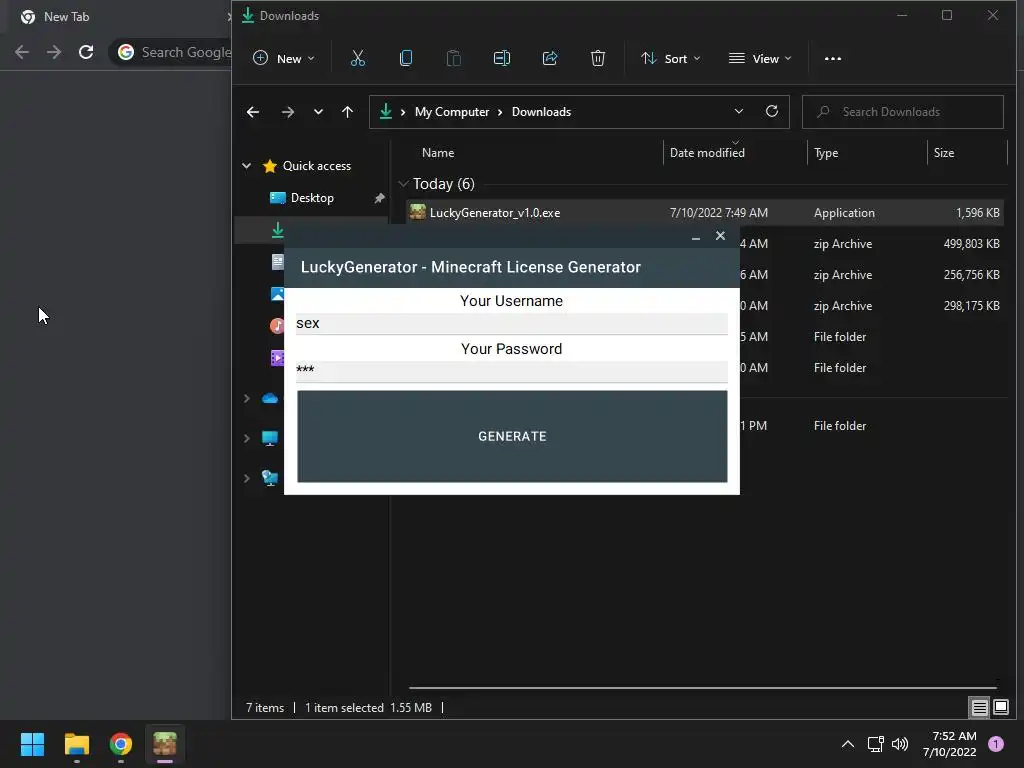Select Desktop in Quick access
This screenshot has height=768, width=1024.
(x=312, y=198)
